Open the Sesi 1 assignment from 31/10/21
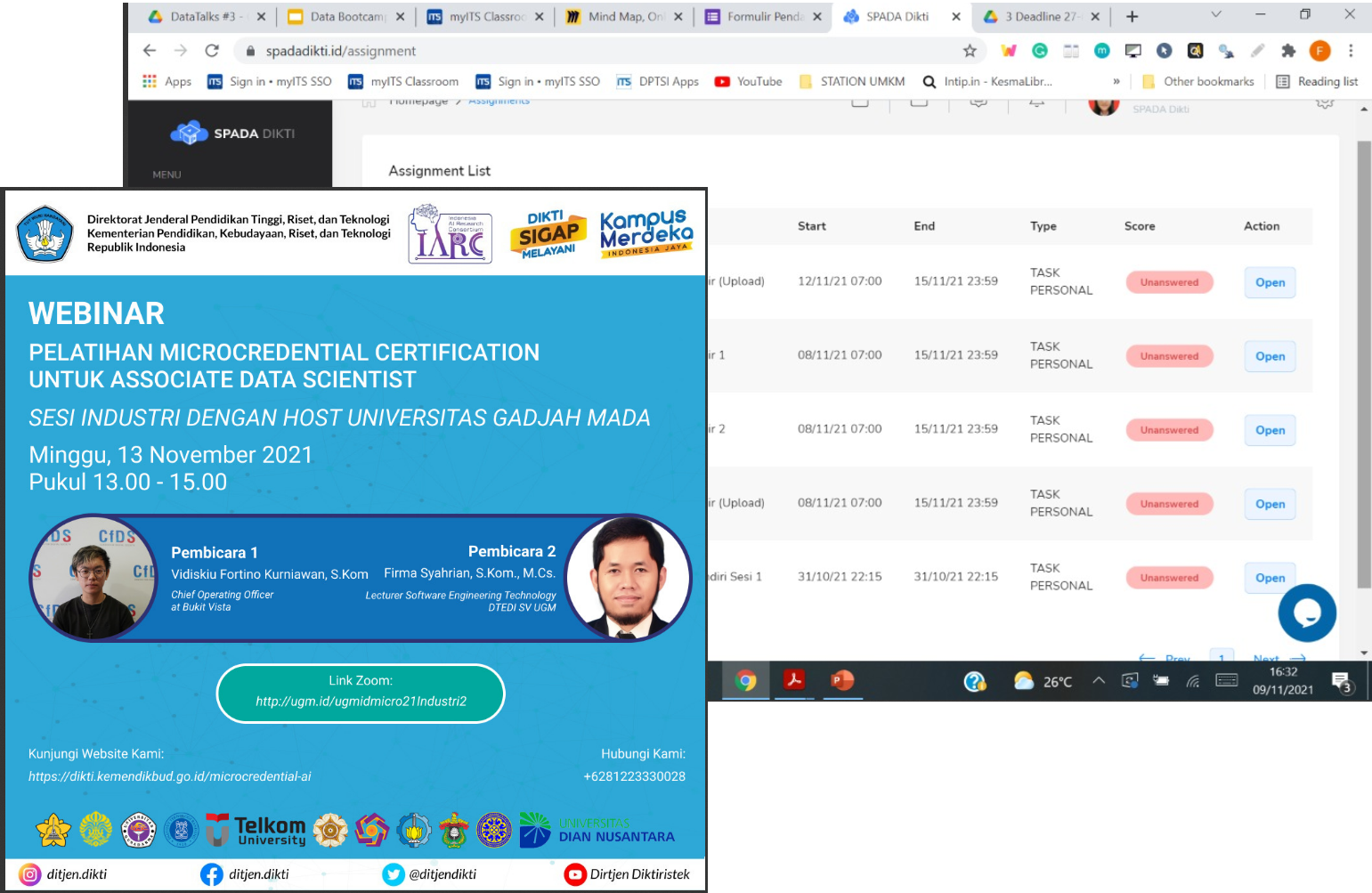Screen dimensions: 1372x893 pos(1270,578)
